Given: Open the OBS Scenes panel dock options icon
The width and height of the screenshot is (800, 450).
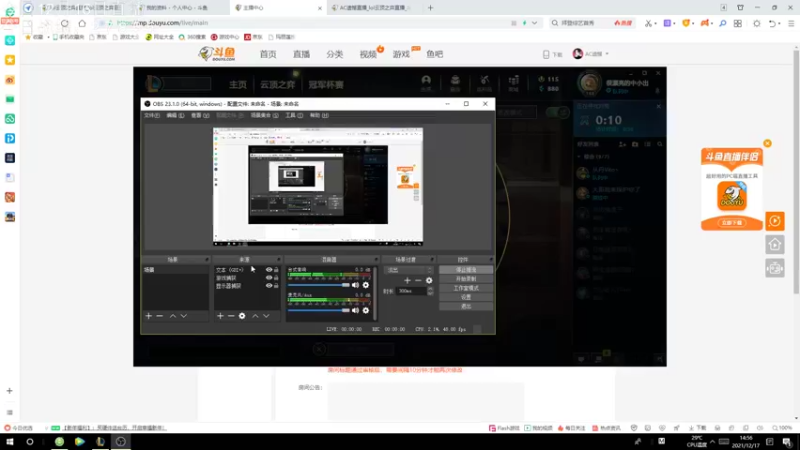Looking at the screenshot, I should pos(207,259).
